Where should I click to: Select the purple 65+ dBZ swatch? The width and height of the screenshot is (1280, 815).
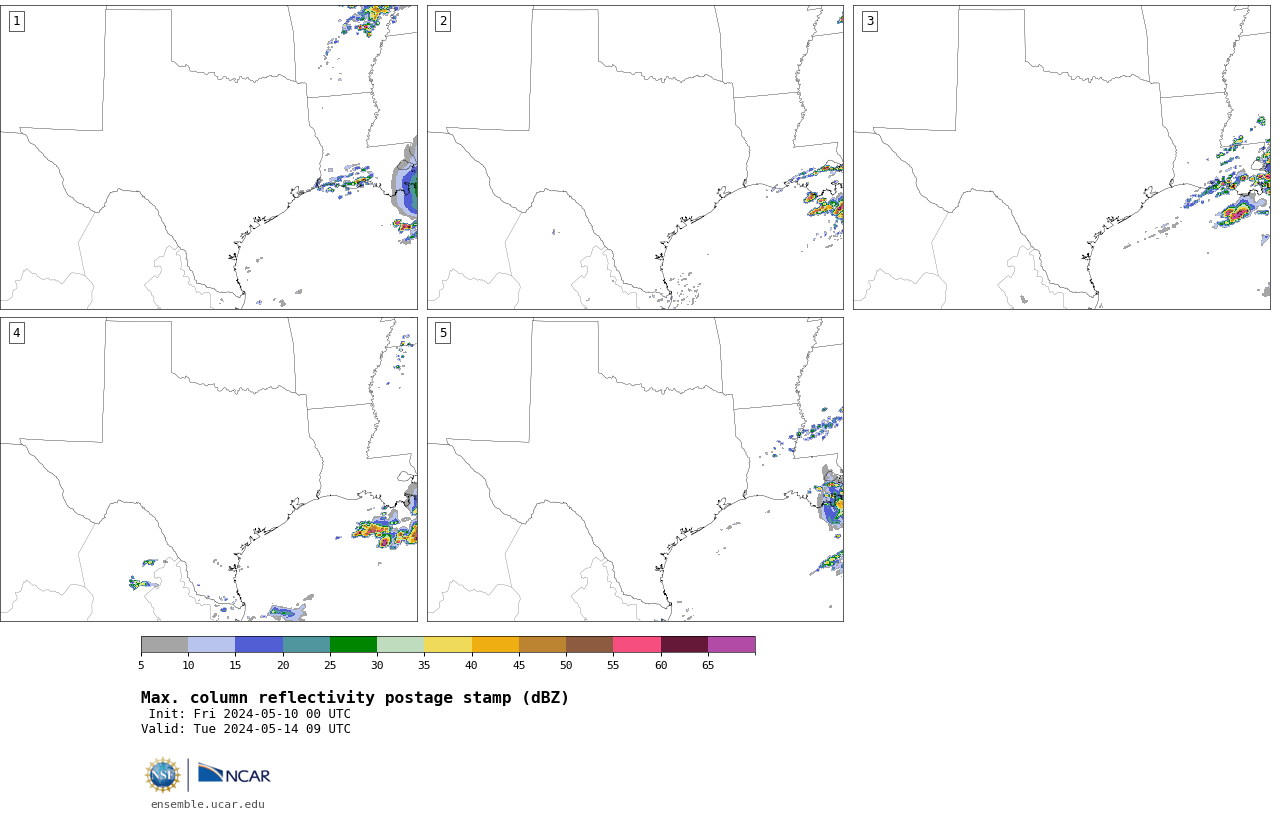[731, 645]
